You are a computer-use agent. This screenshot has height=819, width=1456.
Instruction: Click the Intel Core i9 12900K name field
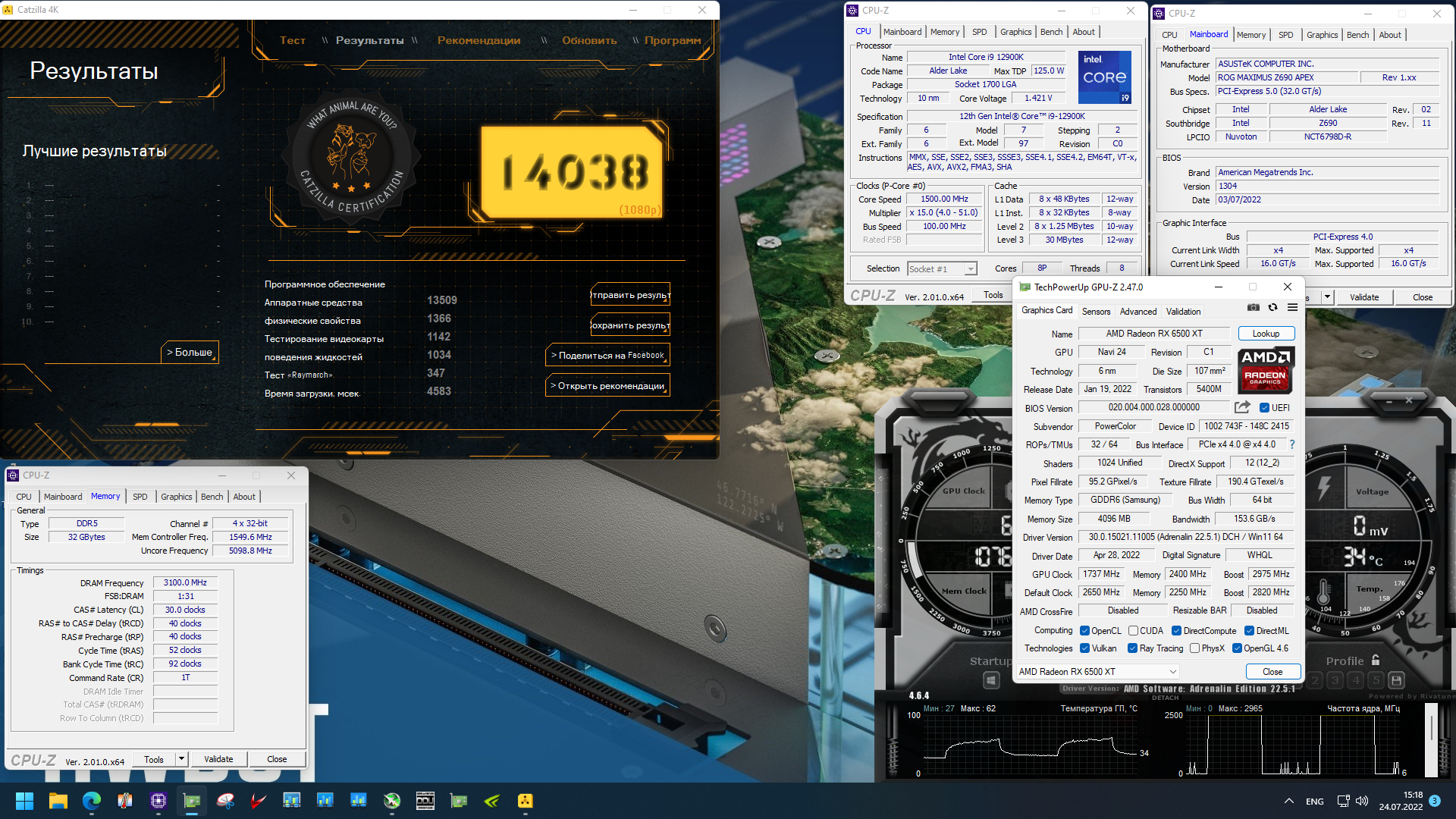tap(986, 57)
